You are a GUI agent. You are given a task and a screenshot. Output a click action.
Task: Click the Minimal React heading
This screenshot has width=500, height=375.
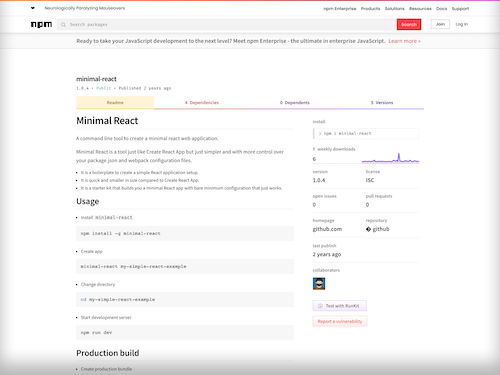(x=107, y=121)
